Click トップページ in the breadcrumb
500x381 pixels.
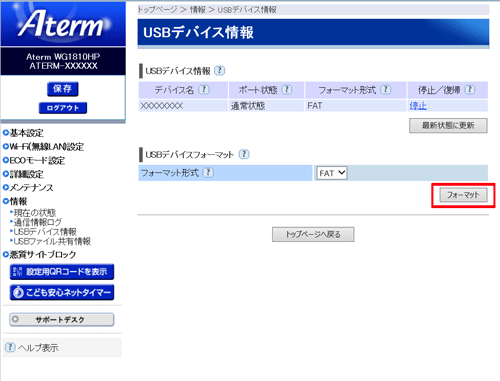point(157,10)
